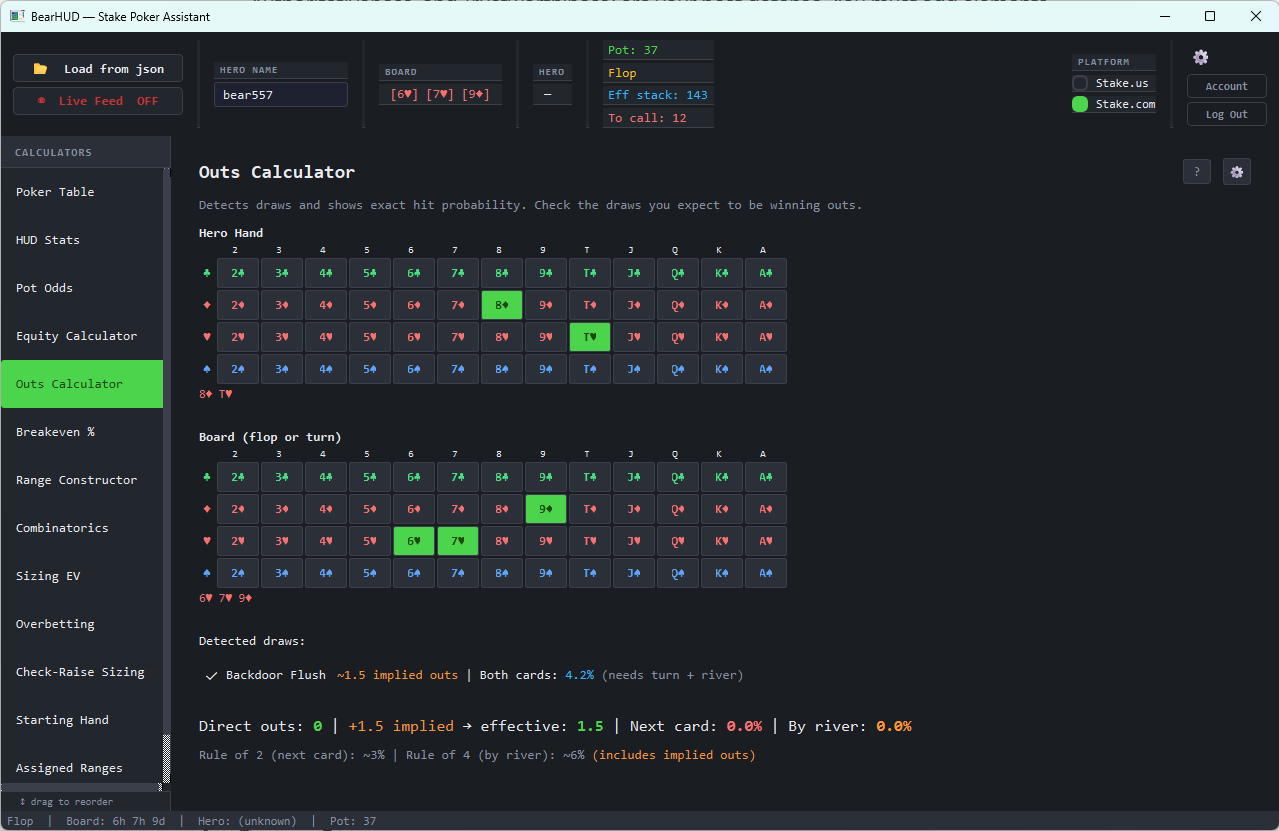Click the Hero cards field showing dash
This screenshot has height=831, width=1279.
(552, 94)
